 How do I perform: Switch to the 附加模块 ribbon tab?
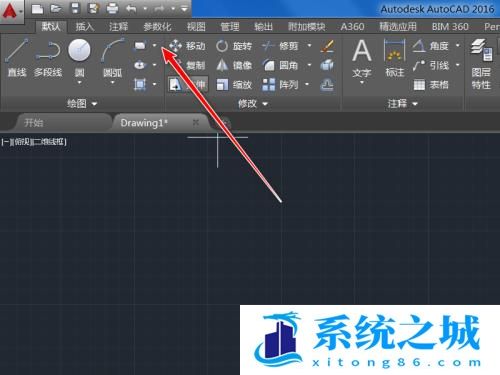(307, 27)
